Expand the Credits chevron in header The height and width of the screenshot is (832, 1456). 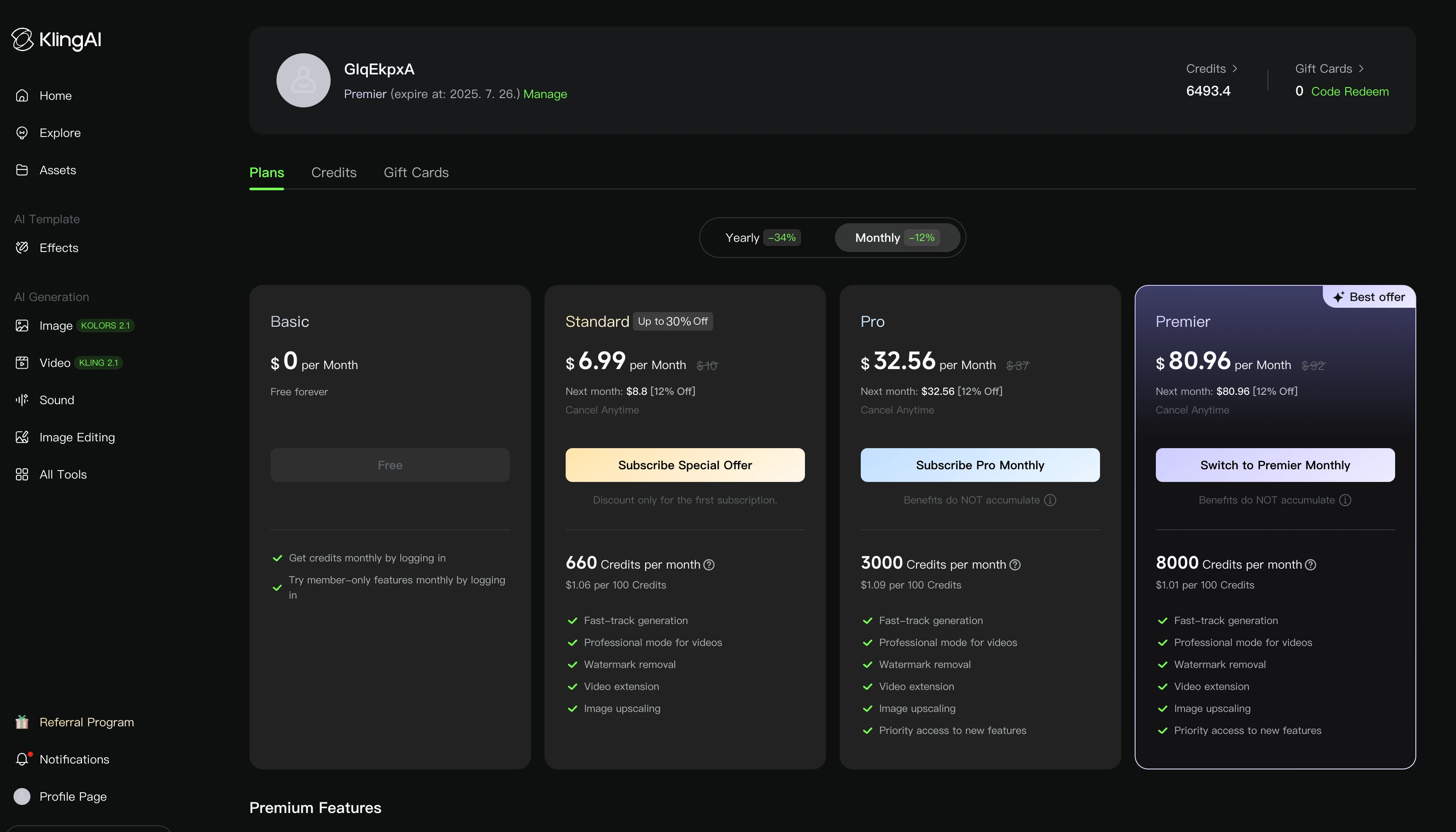point(1235,68)
